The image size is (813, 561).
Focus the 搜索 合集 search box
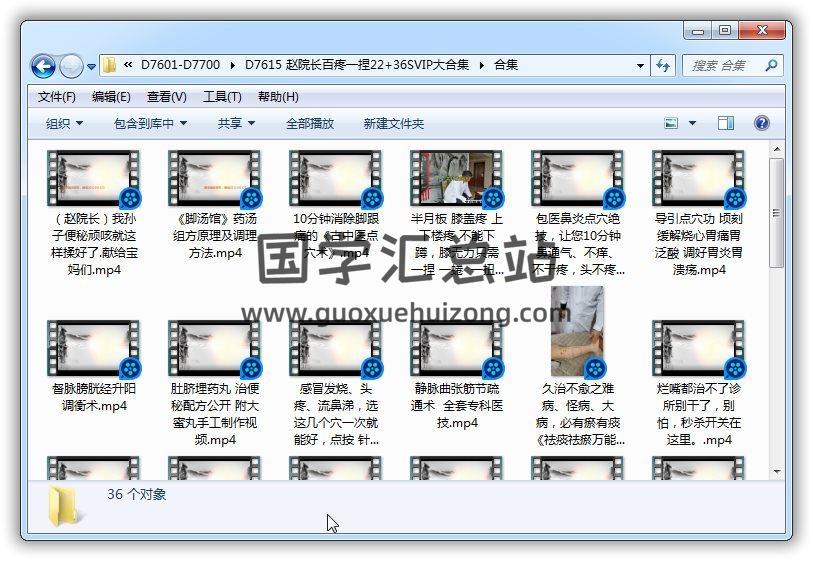[x=724, y=66]
